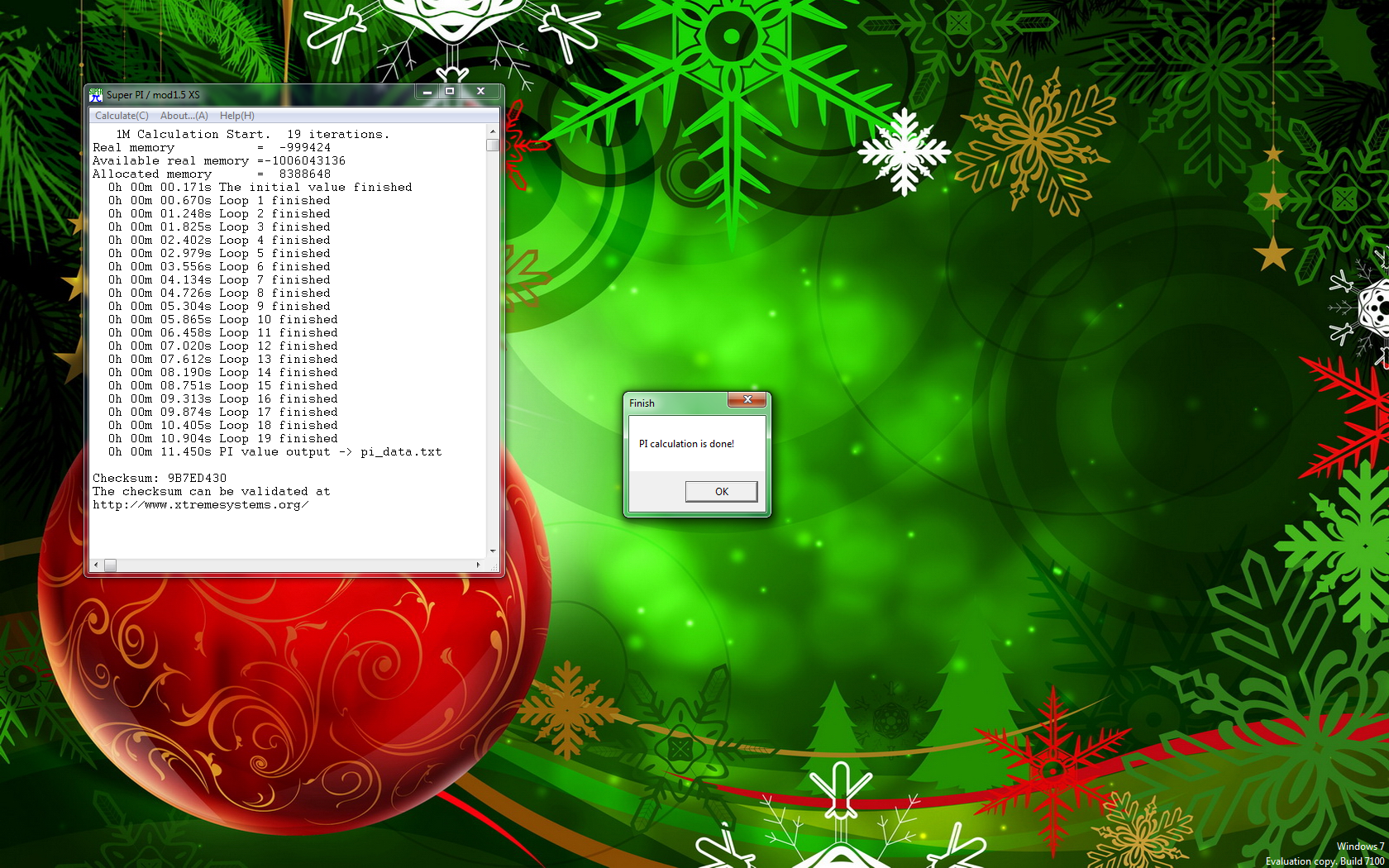This screenshot has width=1389, height=868.
Task: Click the 'Allocated memory = 8388648' line
Action: 212,174
